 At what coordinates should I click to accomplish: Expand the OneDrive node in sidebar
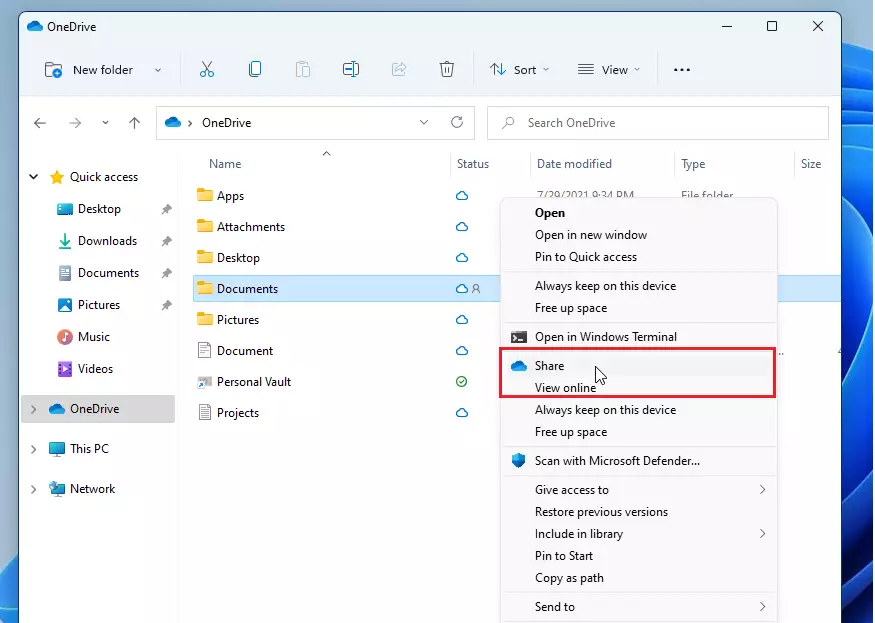tap(33, 409)
